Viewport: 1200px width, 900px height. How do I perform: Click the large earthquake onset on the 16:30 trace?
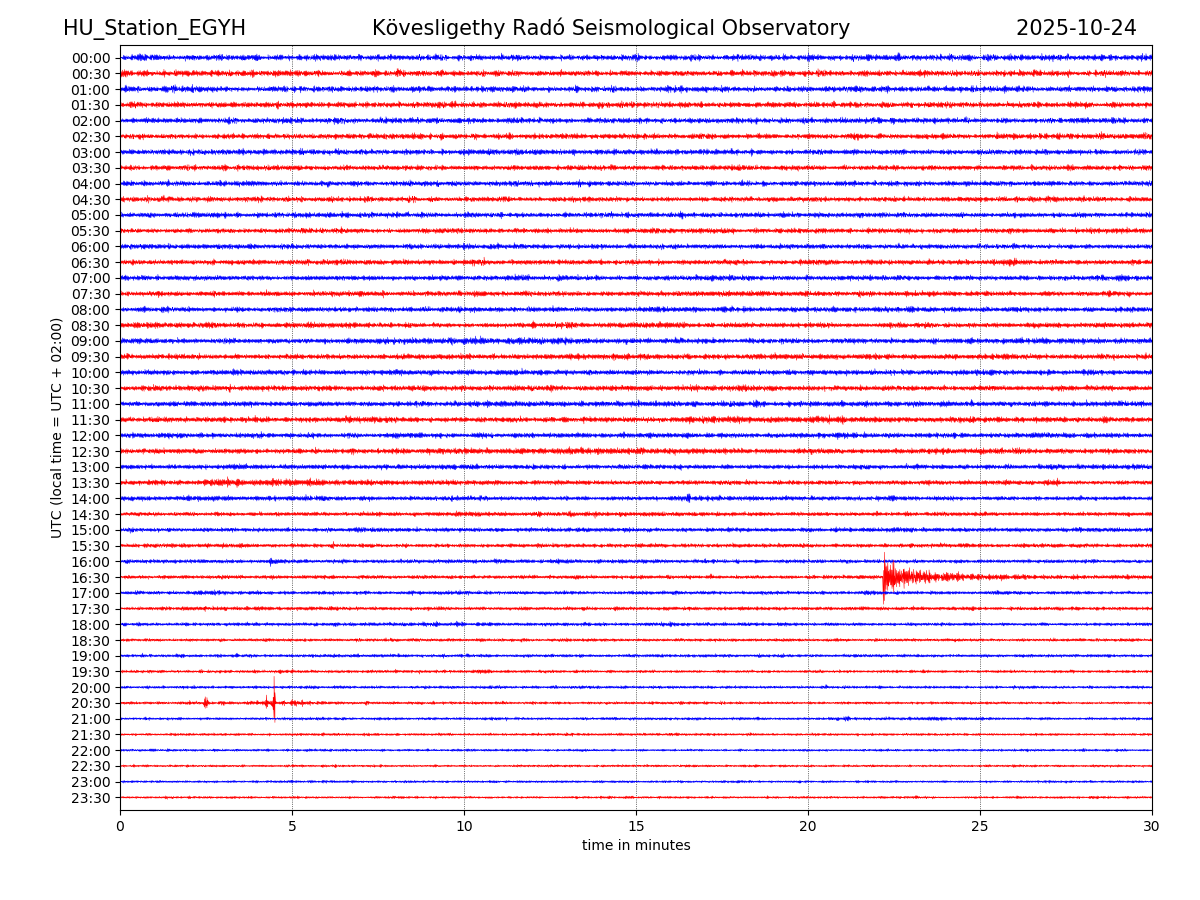[x=885, y=577]
